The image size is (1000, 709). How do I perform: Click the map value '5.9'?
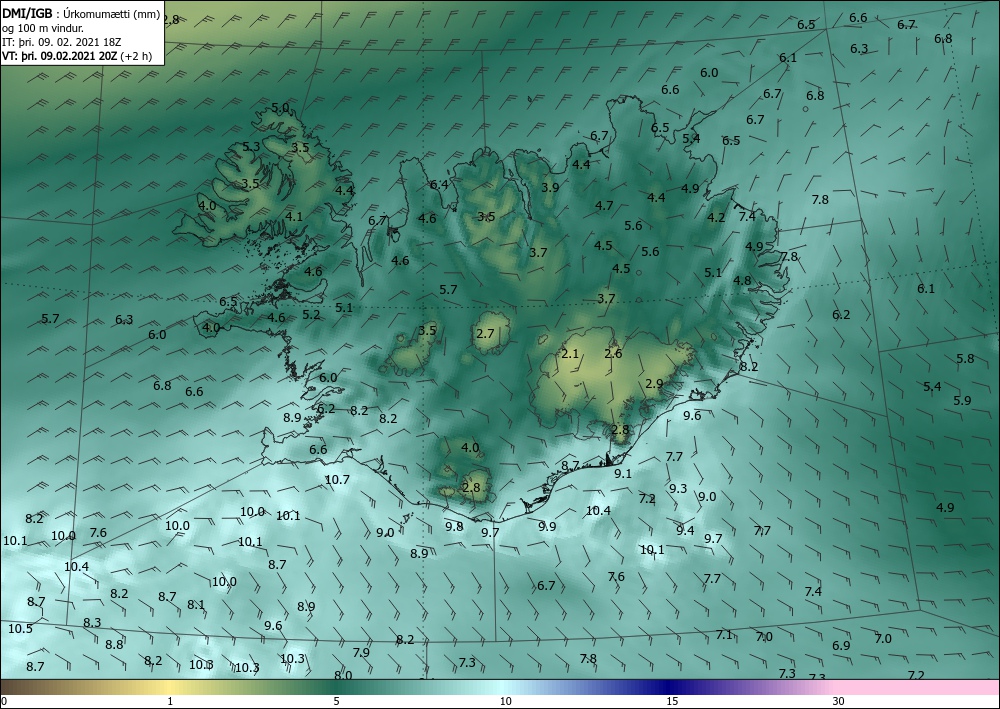coord(962,400)
